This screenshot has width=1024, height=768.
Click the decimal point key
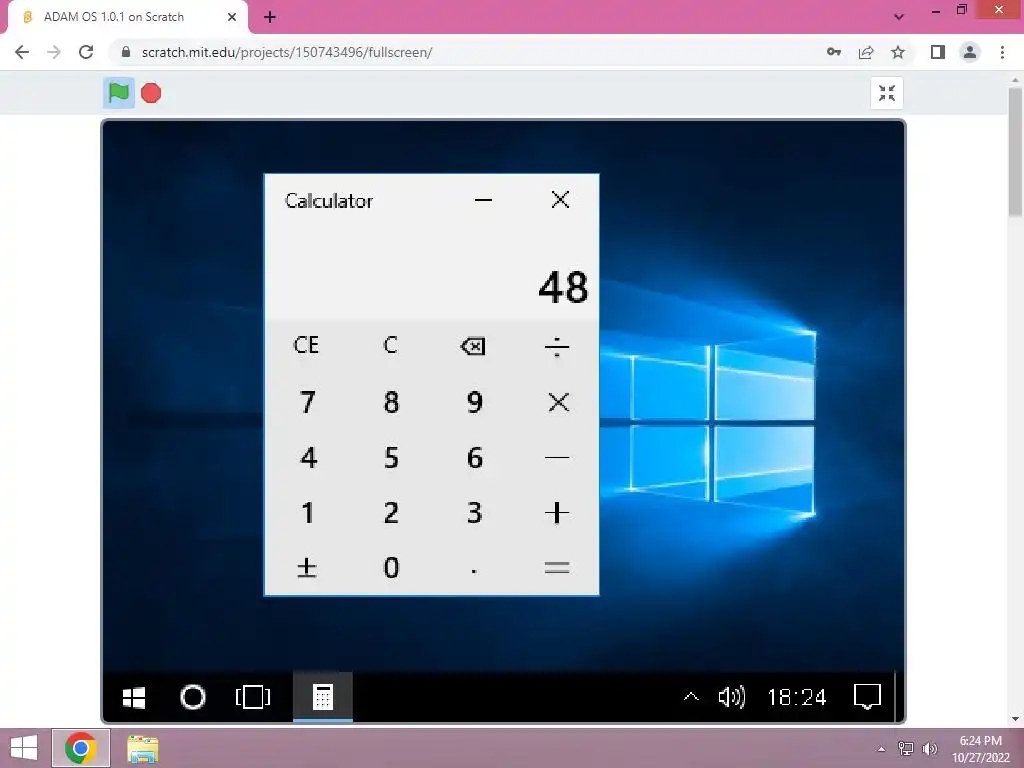(474, 569)
